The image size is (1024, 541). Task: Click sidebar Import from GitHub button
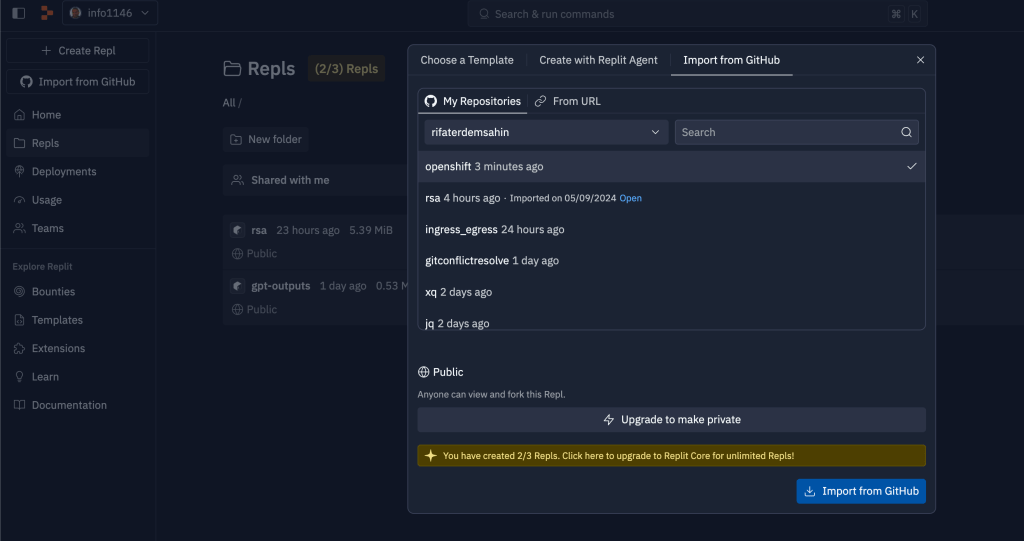point(78,82)
